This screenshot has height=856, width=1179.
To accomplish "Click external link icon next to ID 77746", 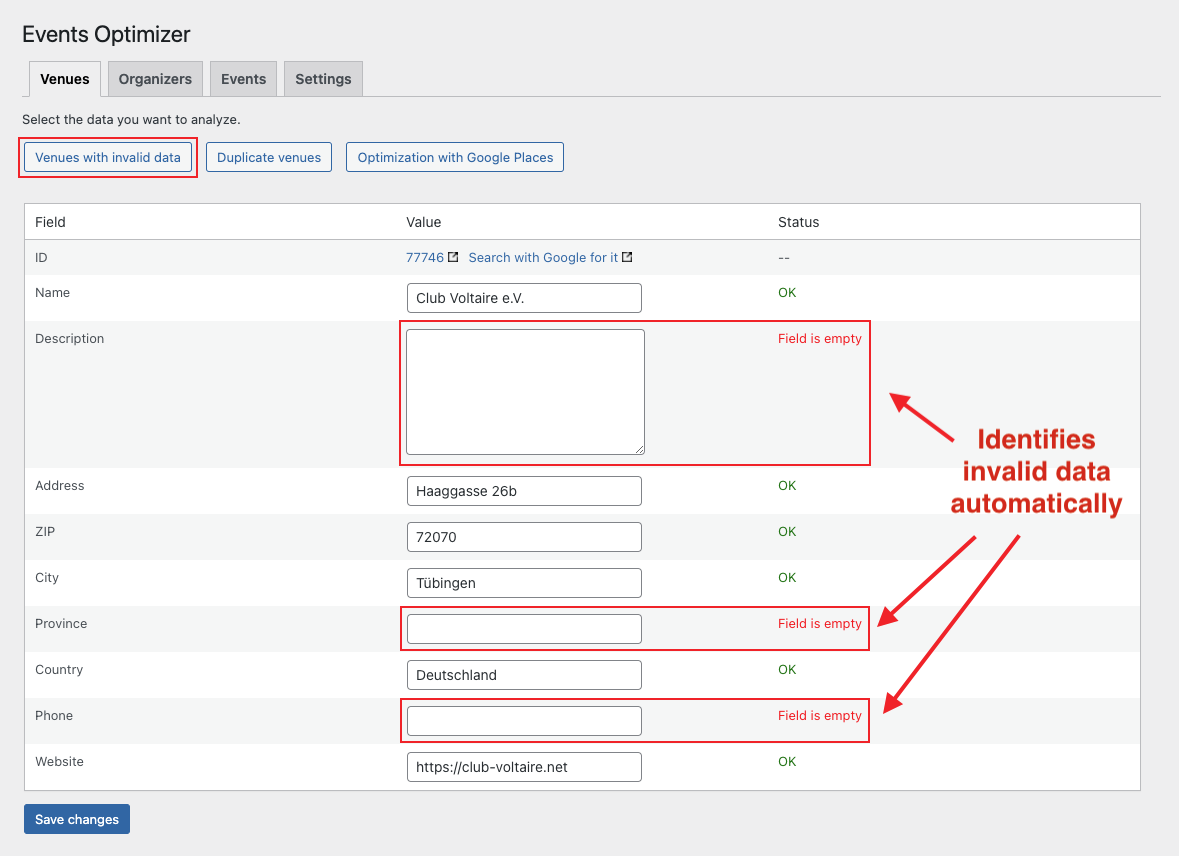I will click(452, 257).
